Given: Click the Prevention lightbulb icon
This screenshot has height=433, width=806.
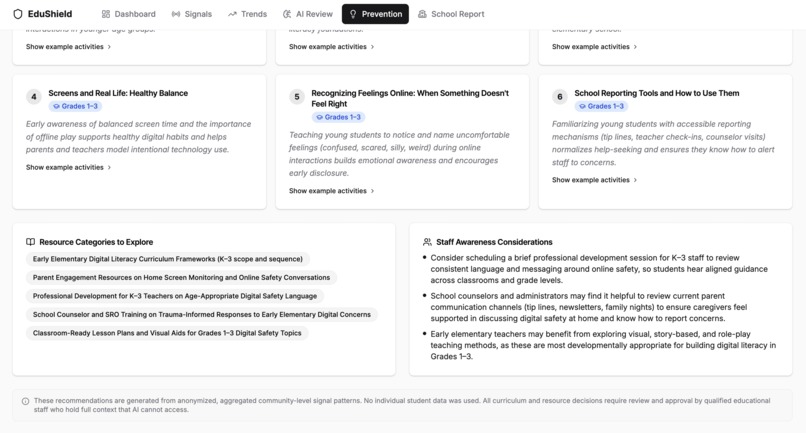Looking at the screenshot, I should coord(353,14).
